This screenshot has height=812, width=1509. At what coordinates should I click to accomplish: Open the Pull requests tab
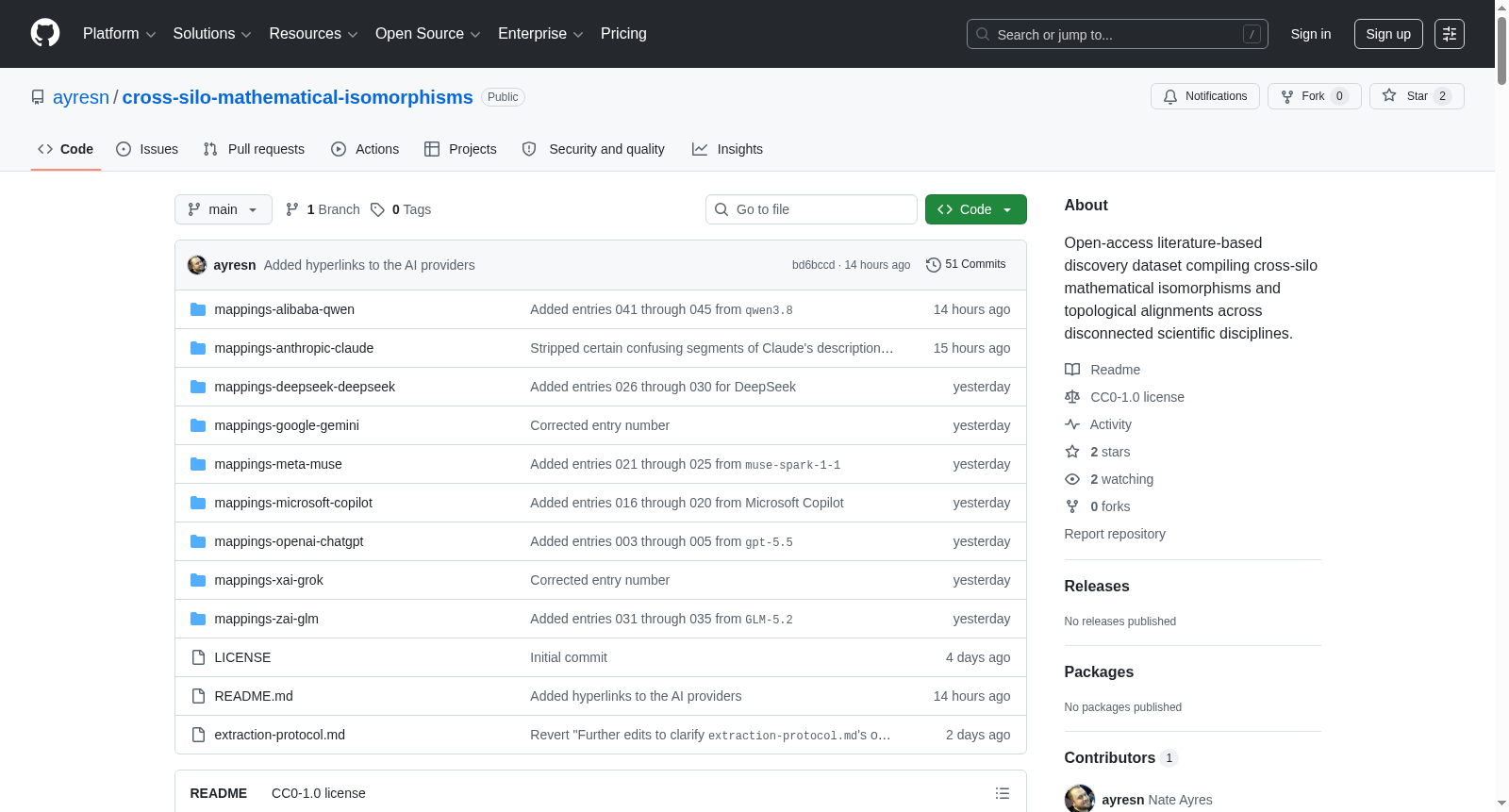(254, 149)
